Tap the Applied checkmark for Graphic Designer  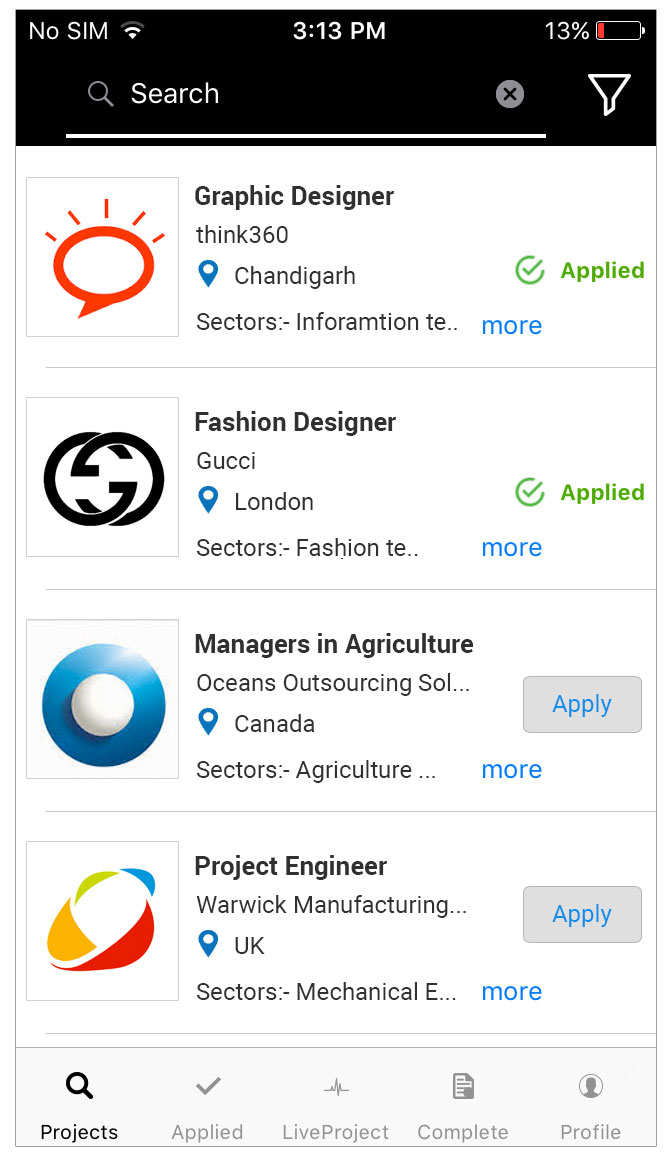(530, 270)
